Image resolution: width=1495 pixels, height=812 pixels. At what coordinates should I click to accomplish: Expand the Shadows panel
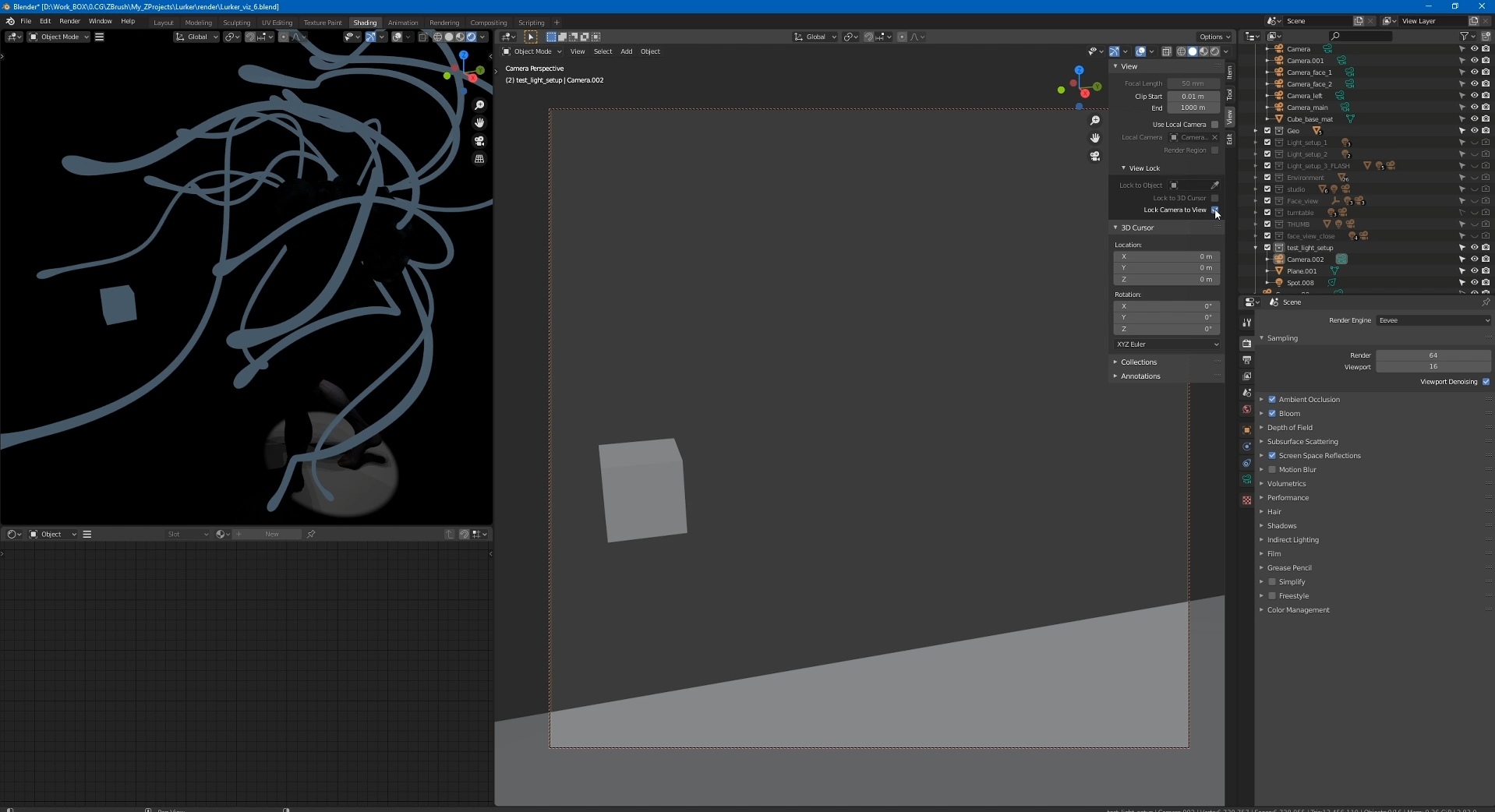(1281, 526)
